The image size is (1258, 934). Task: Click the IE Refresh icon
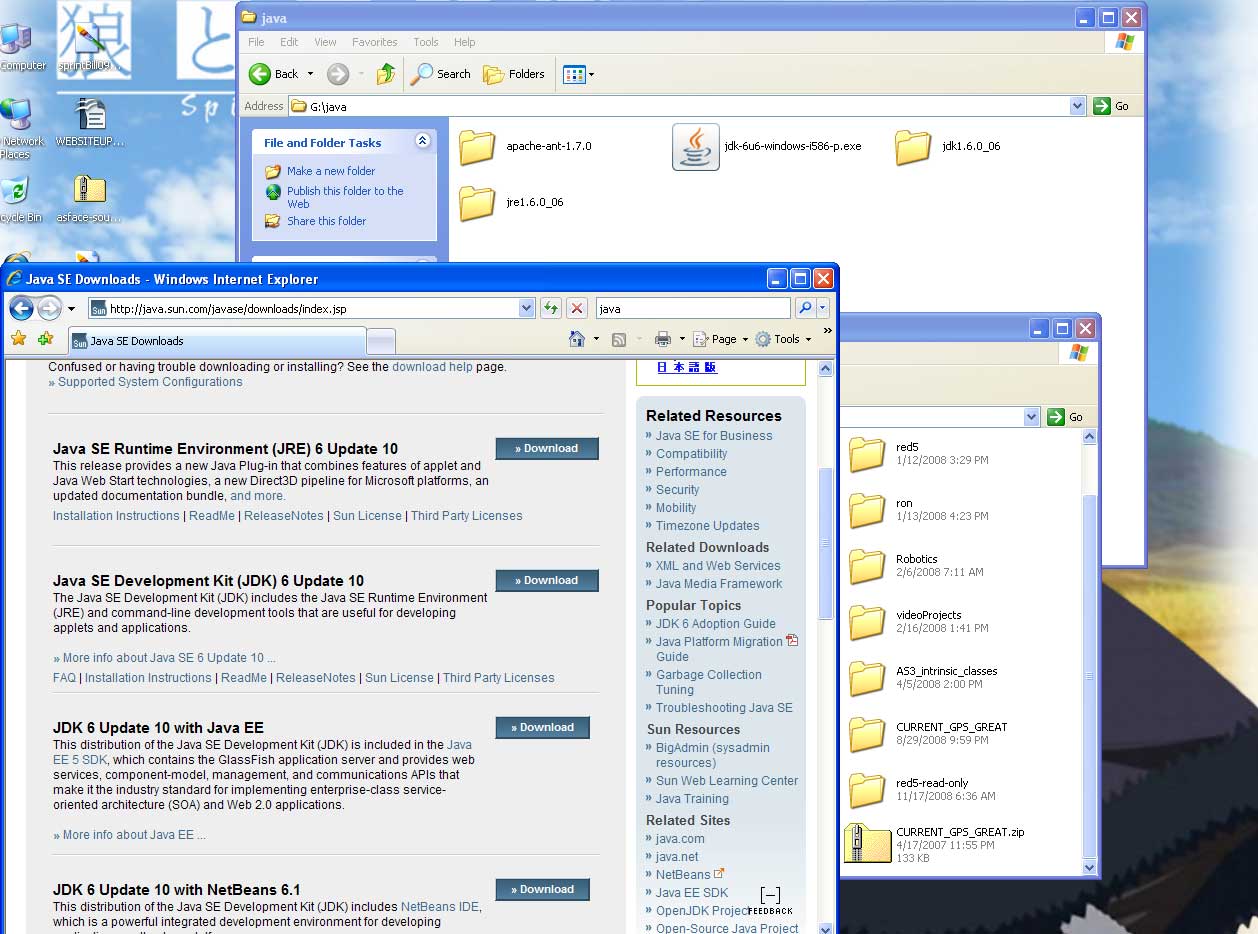pos(550,308)
